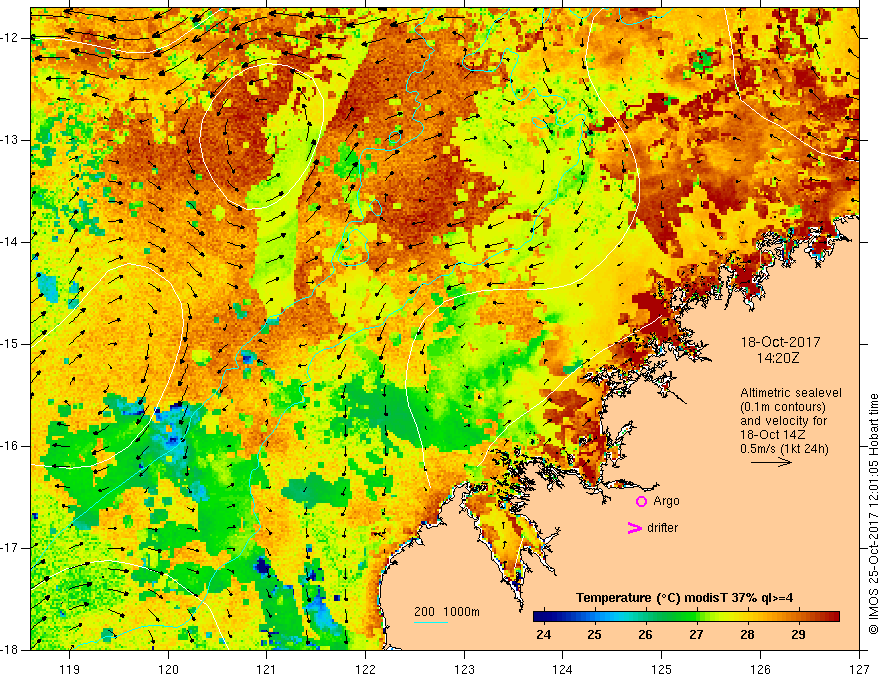Click the '-13' latitude axis label
This screenshot has height=680, width=880.
click(x=10, y=140)
